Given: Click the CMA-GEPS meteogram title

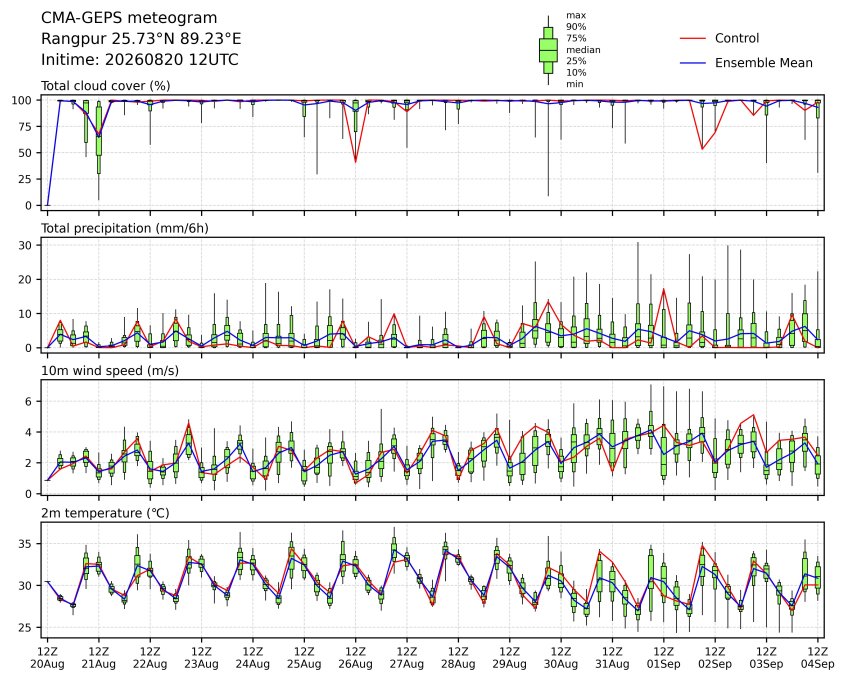Looking at the screenshot, I should pos(129,18).
